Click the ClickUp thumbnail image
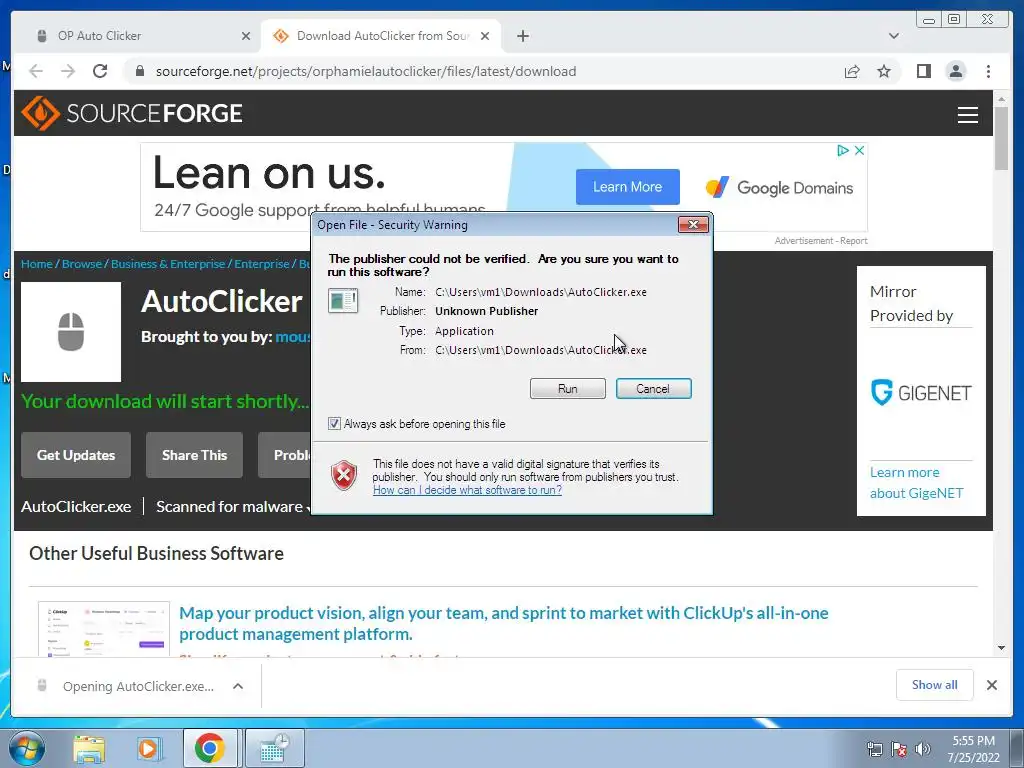Viewport: 1024px width, 768px height. 104,629
